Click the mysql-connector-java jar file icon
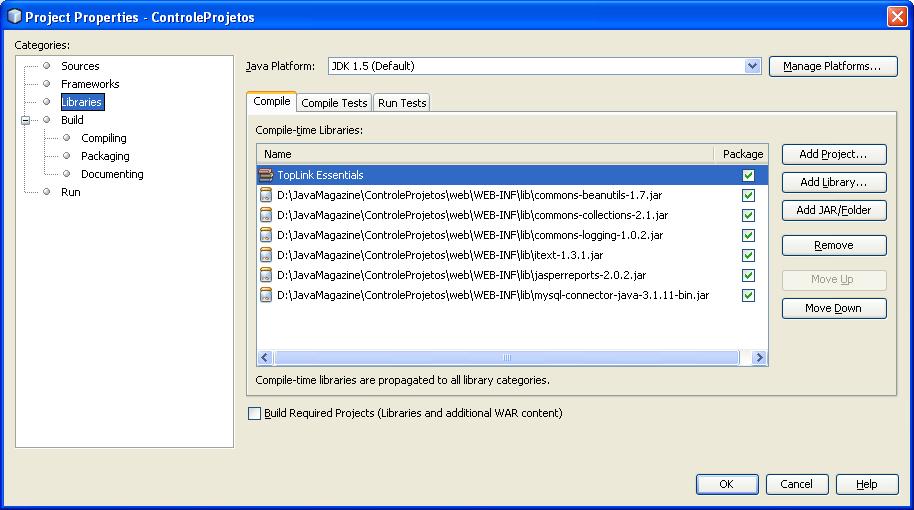The image size is (914, 510). click(x=266, y=295)
